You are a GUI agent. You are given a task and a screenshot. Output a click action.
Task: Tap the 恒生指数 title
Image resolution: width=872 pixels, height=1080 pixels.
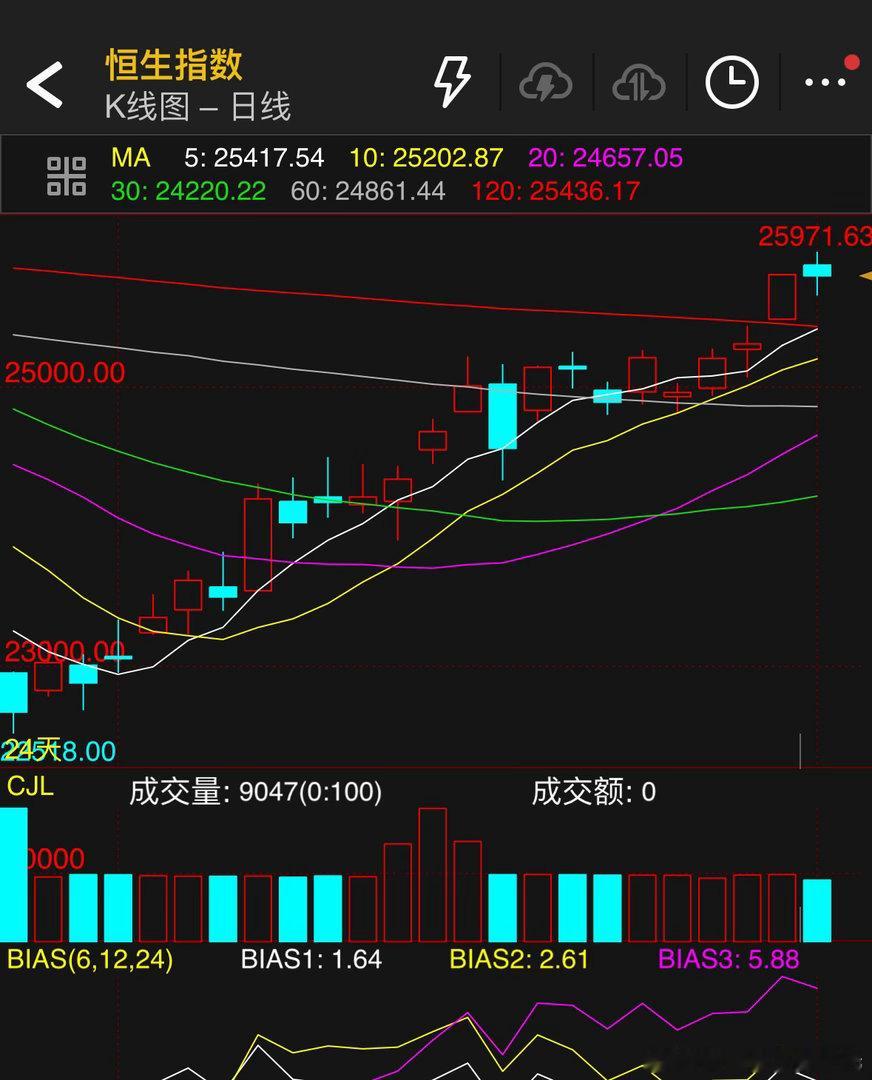(x=174, y=65)
